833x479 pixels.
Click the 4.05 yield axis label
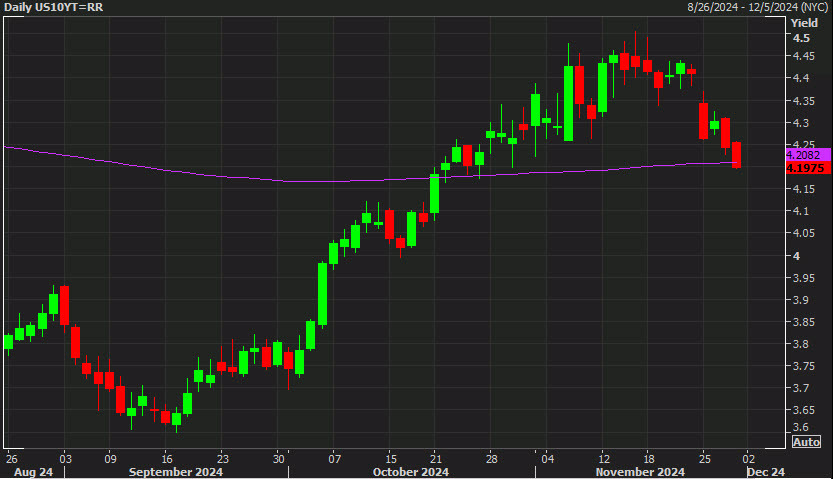click(x=804, y=233)
